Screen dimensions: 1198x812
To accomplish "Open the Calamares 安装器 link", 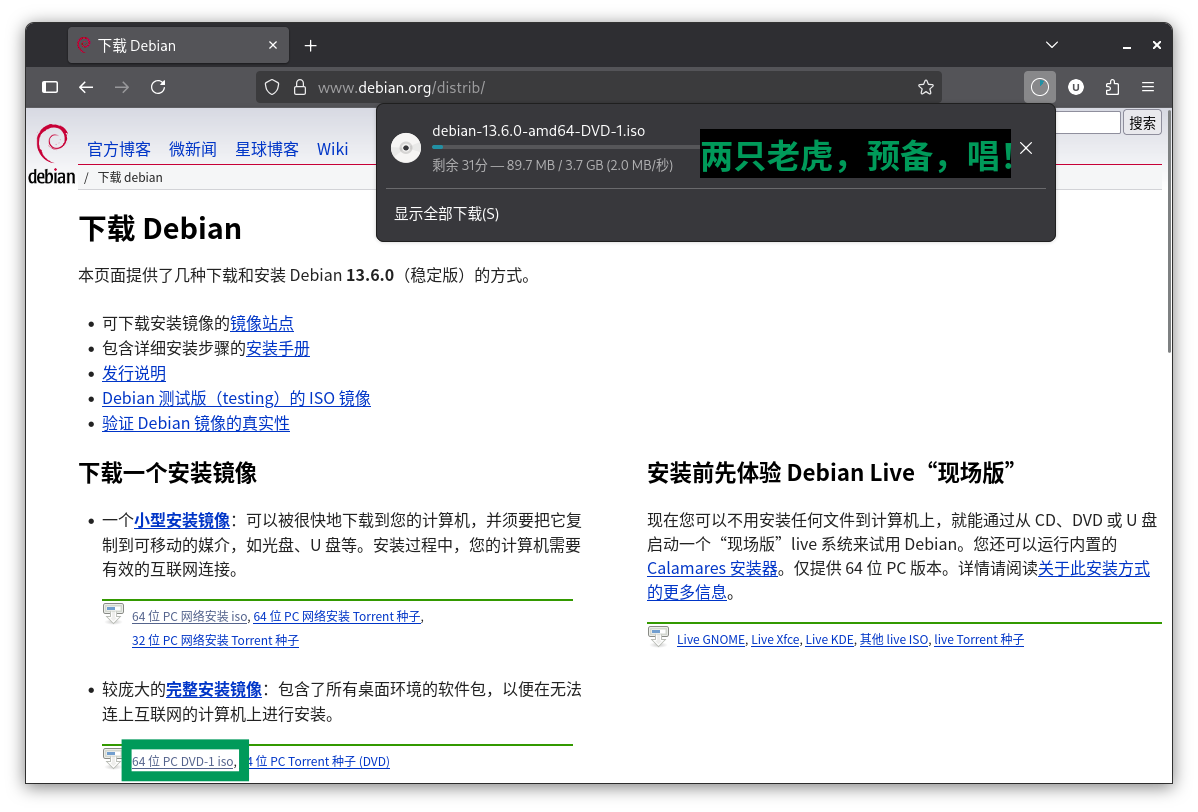I will [x=712, y=568].
